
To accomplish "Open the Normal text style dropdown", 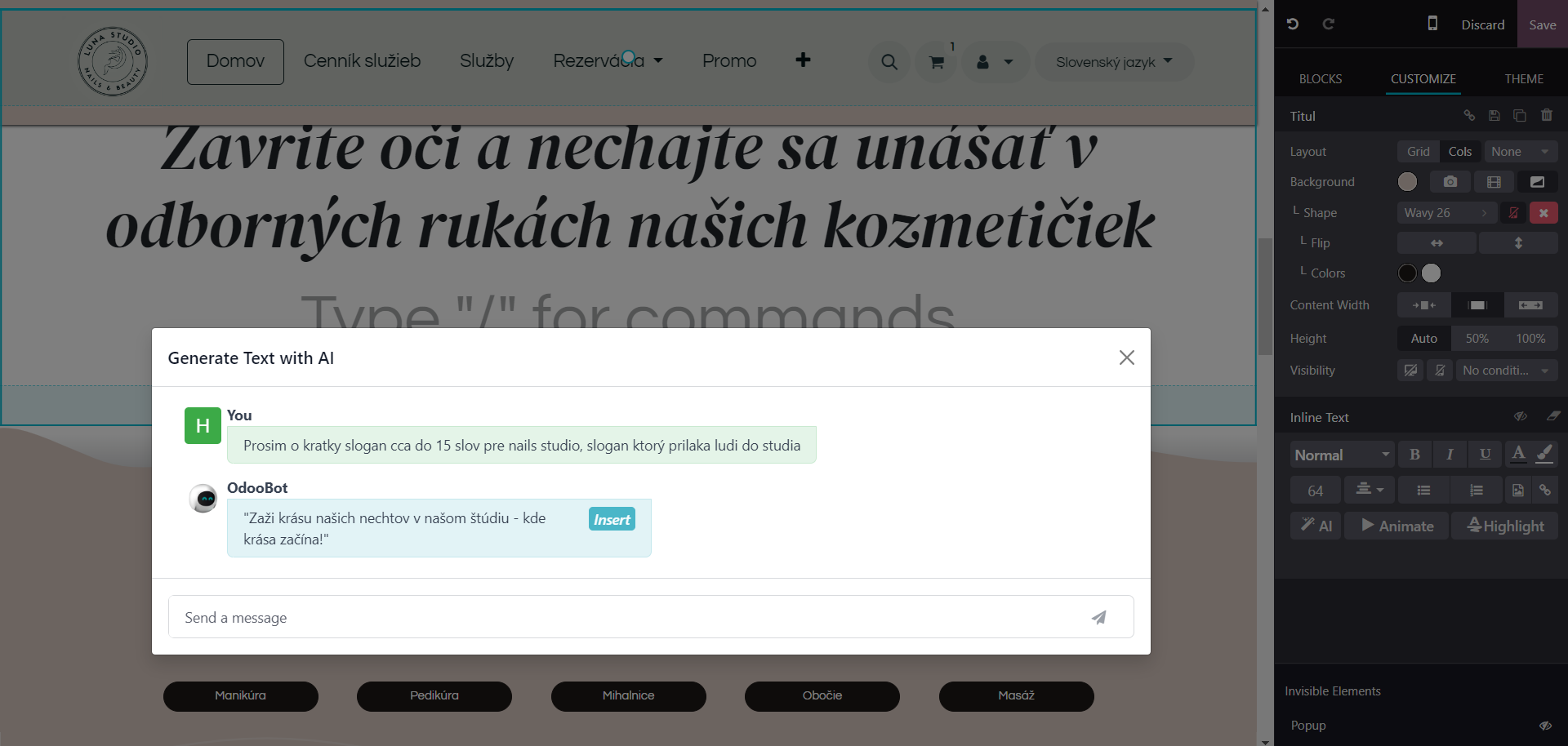I will (x=1342, y=455).
